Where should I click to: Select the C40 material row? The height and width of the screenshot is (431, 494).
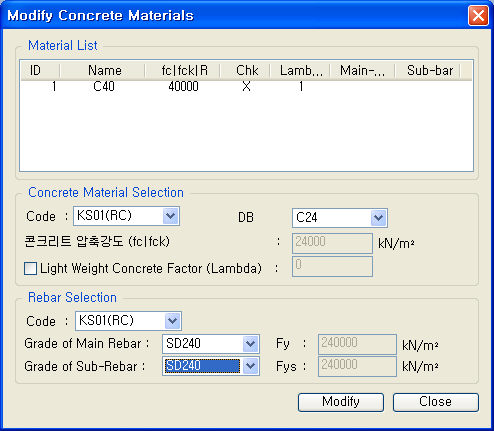[246, 87]
